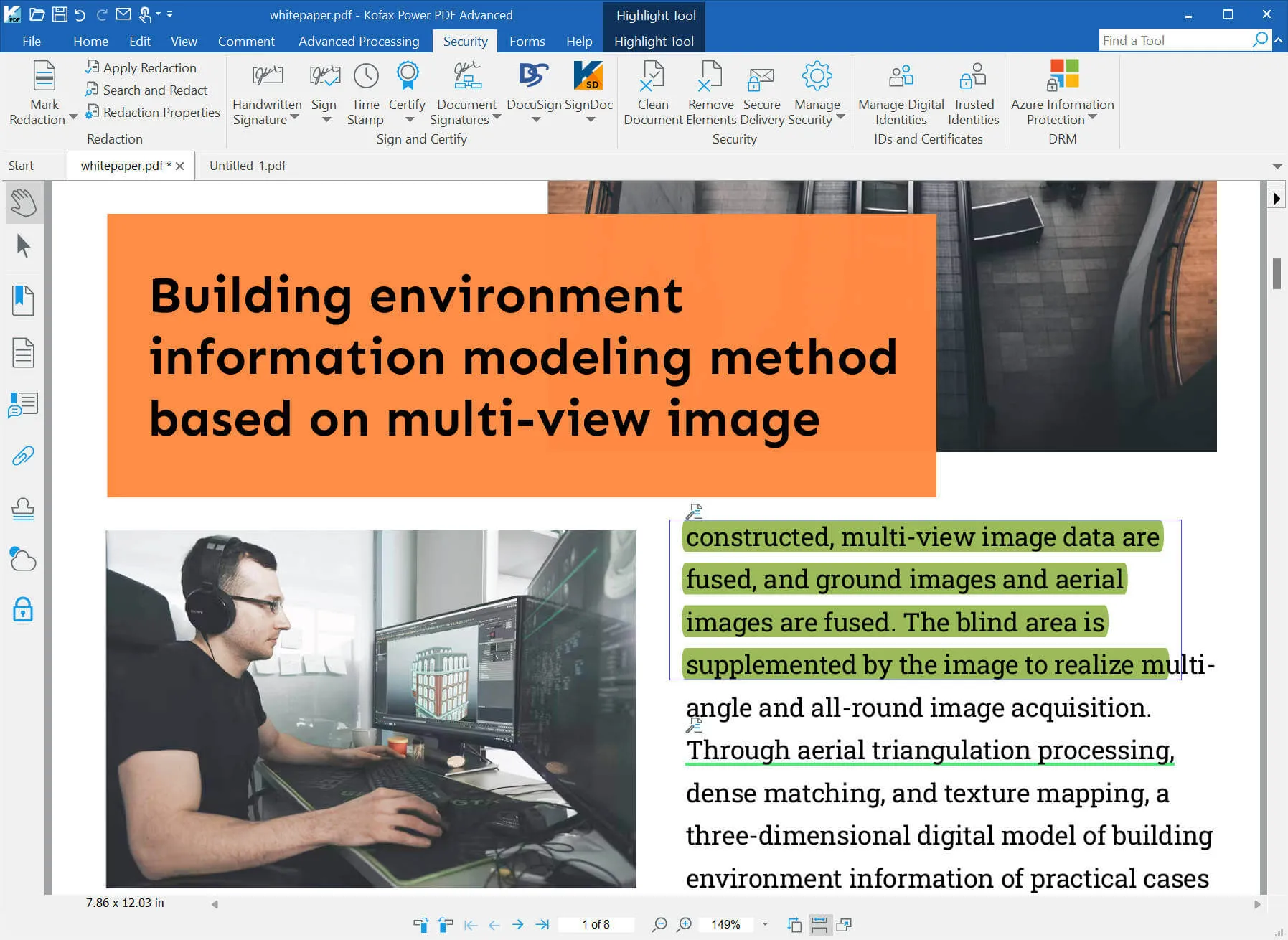
Task: Open the zoom percentage dropdown
Action: pos(765,924)
